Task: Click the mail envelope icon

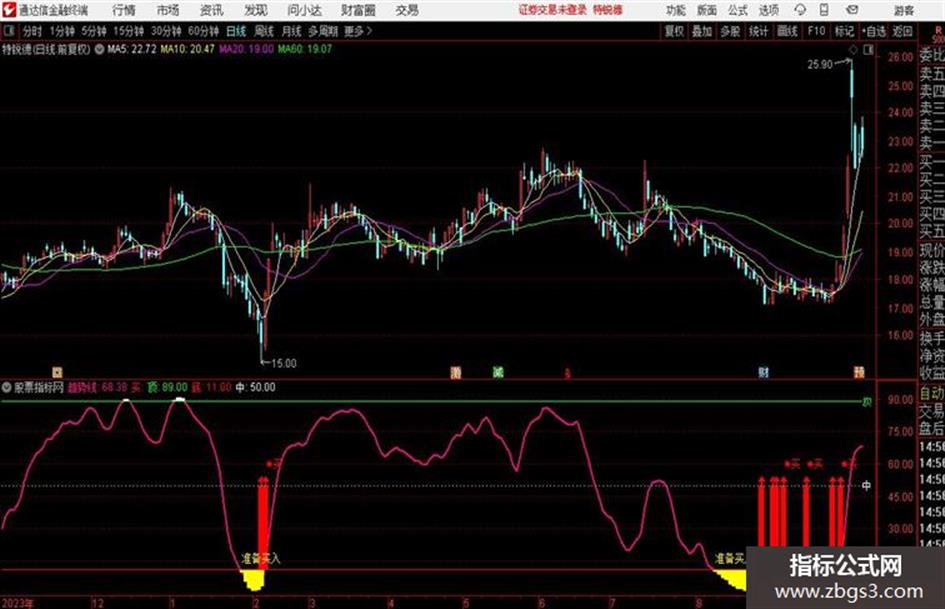Action: pos(852,10)
